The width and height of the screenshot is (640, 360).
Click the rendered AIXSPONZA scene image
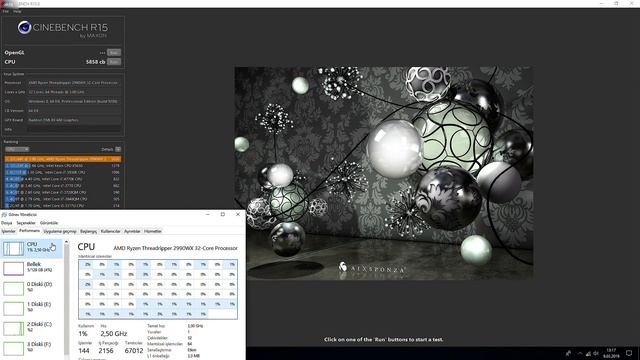coord(384,173)
